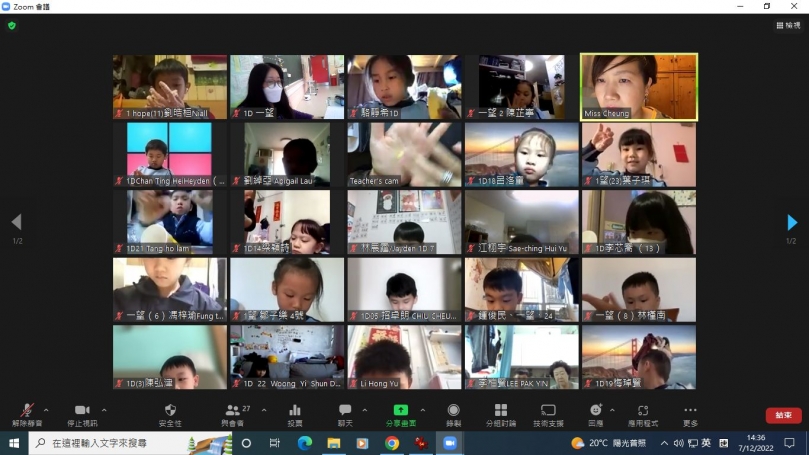Open the Chat panel
The width and height of the screenshot is (809, 455).
pos(345,411)
